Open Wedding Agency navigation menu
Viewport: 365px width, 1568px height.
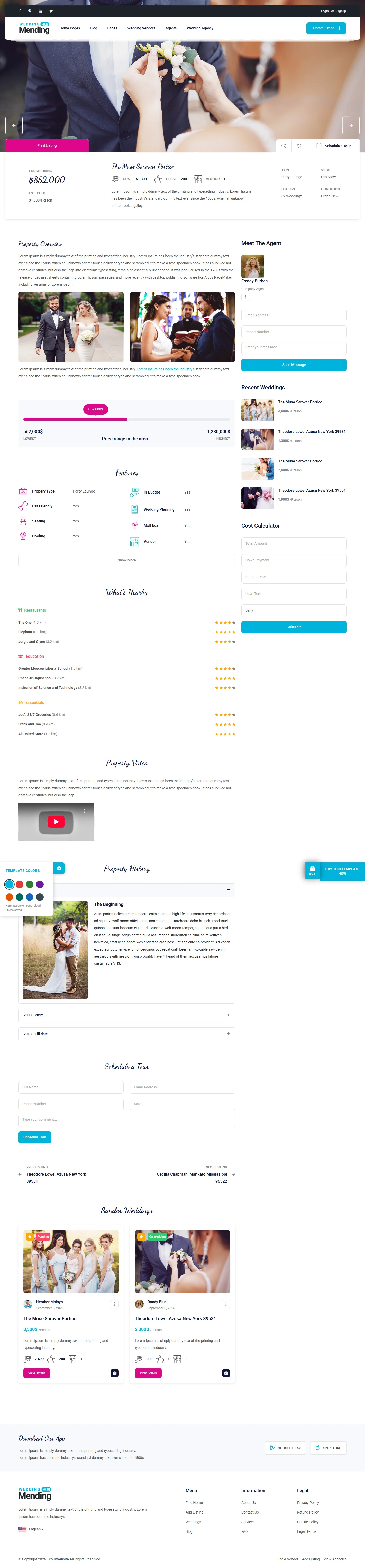(200, 28)
